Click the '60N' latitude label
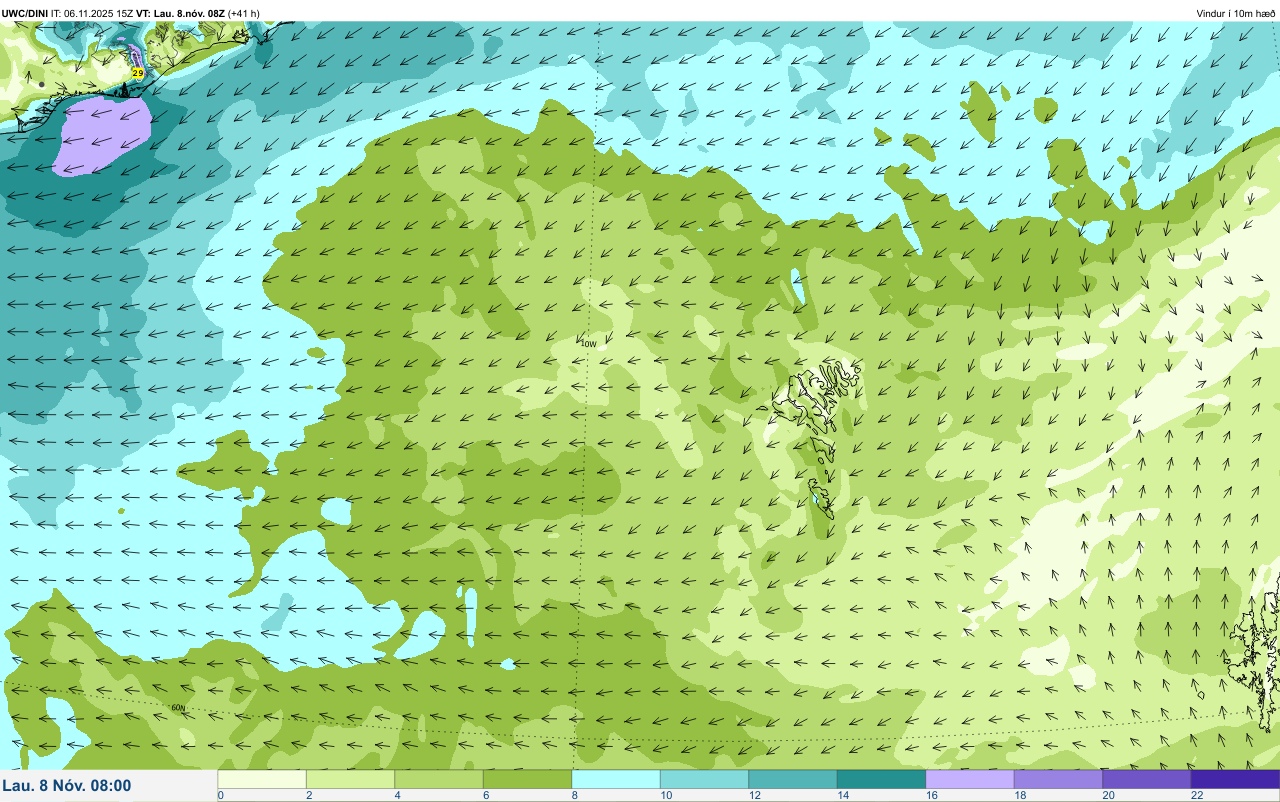 pos(178,708)
